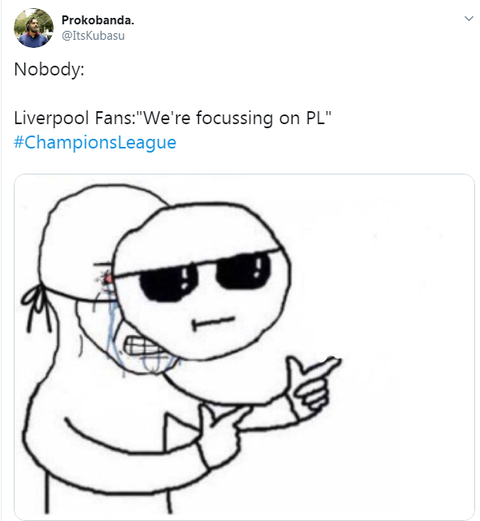Open the #ChampionsLeague hashtag
Screen dimensions: 480x521
tap(95, 142)
